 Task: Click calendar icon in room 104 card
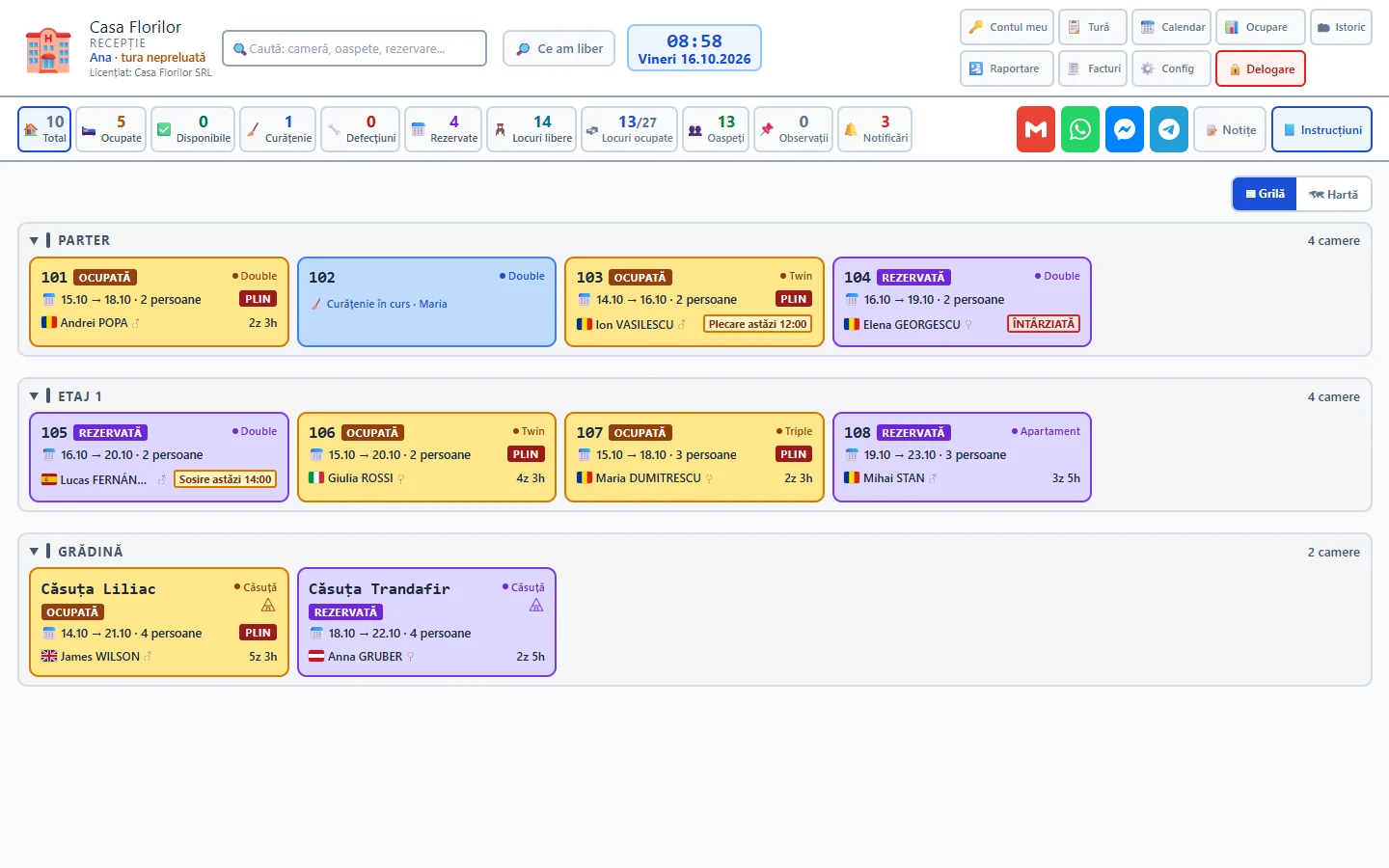pos(852,300)
